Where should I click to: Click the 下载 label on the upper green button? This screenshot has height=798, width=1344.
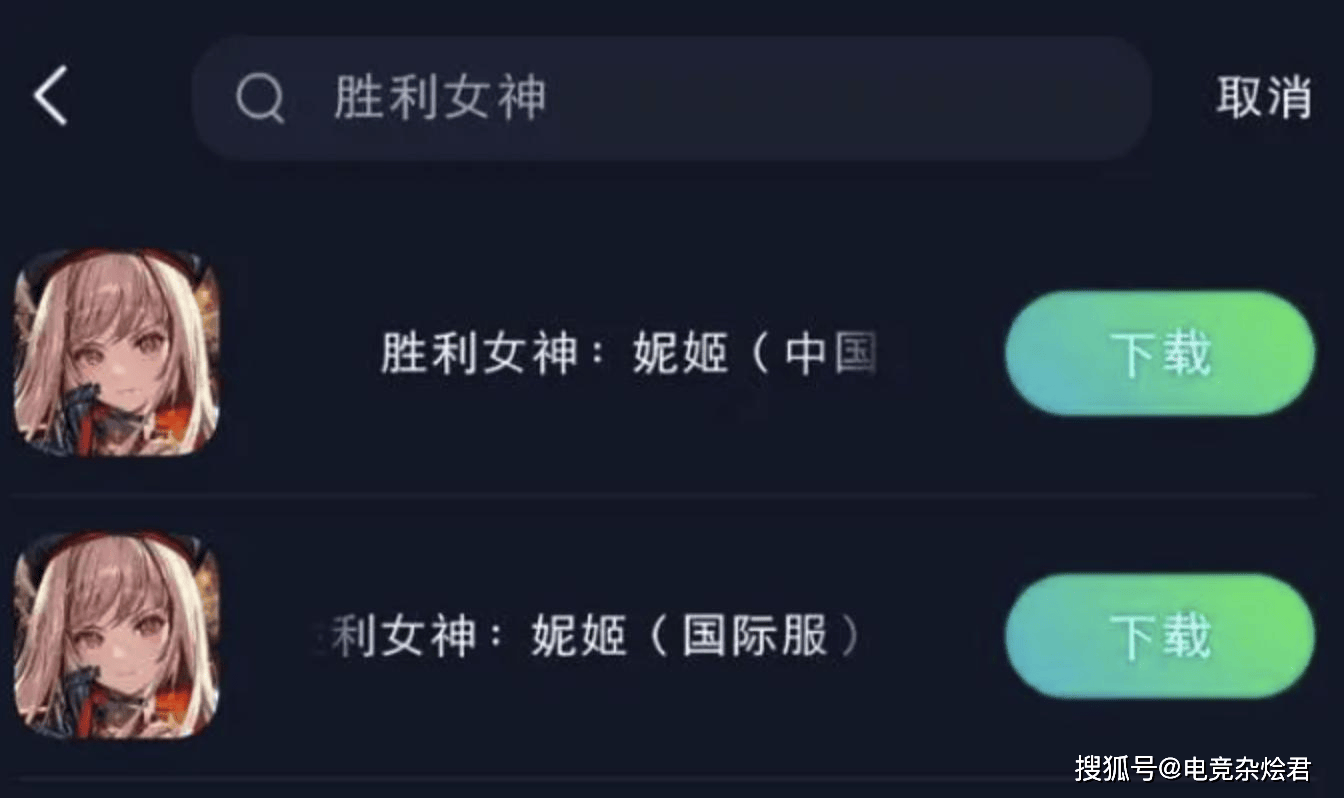click(1160, 354)
